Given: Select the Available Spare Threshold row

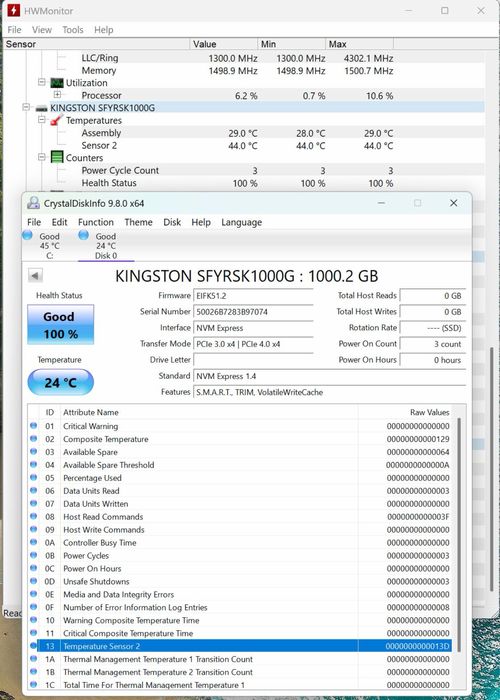Looking at the screenshot, I should point(240,465).
